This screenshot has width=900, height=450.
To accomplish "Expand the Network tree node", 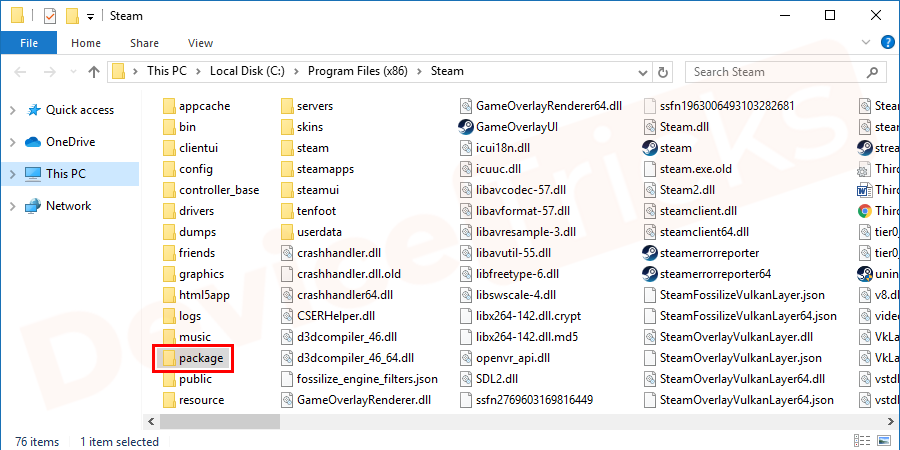I will (x=13, y=206).
